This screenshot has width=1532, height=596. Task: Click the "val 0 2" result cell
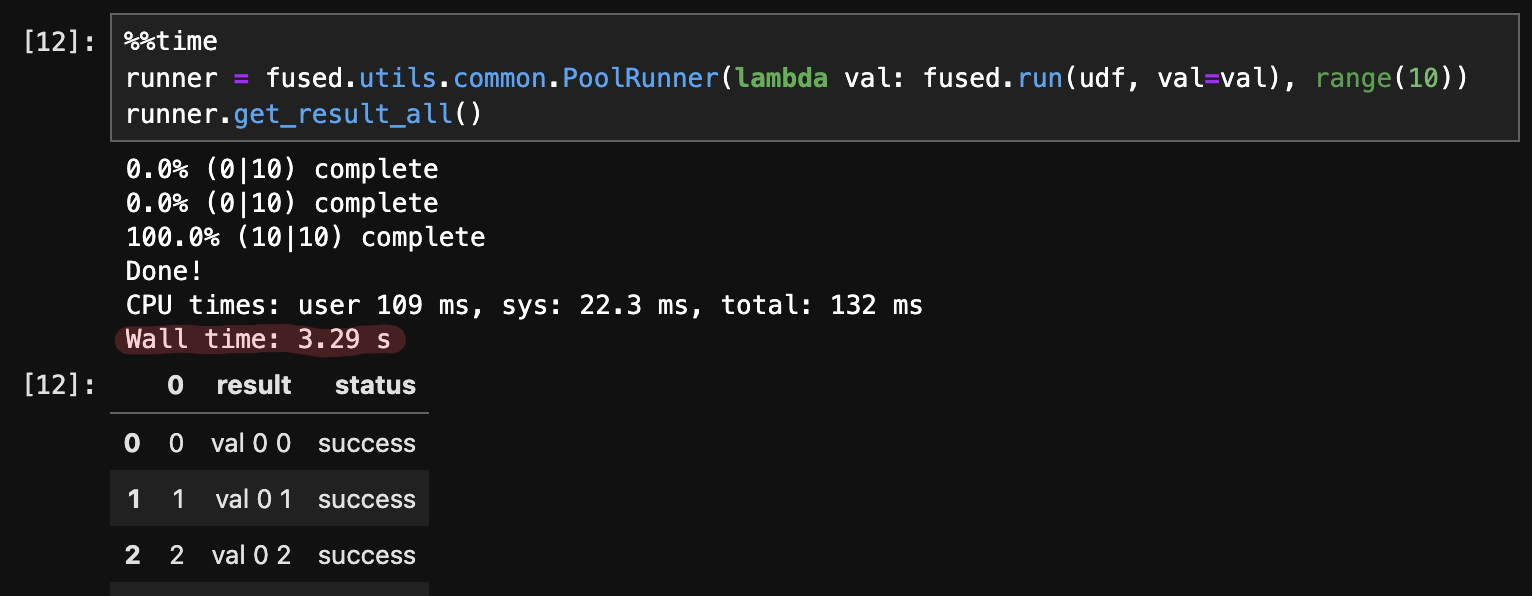[251, 555]
